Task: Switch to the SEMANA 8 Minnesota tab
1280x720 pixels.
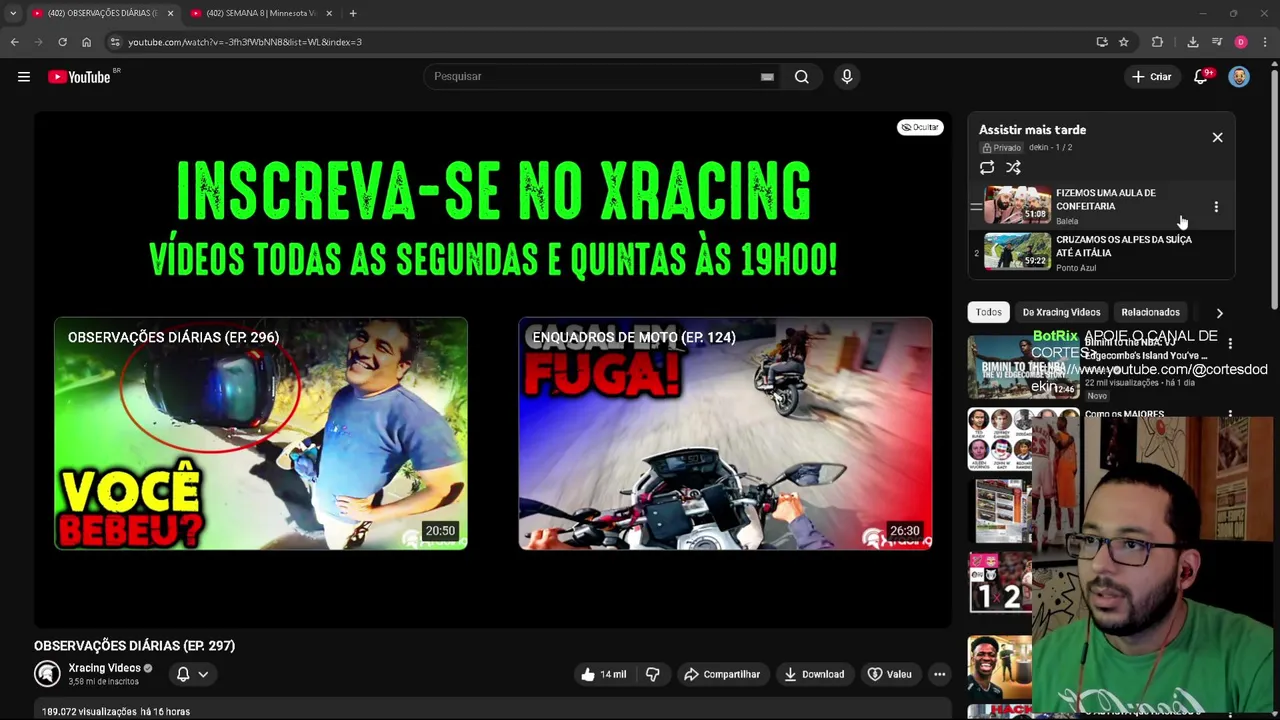Action: tap(260, 13)
